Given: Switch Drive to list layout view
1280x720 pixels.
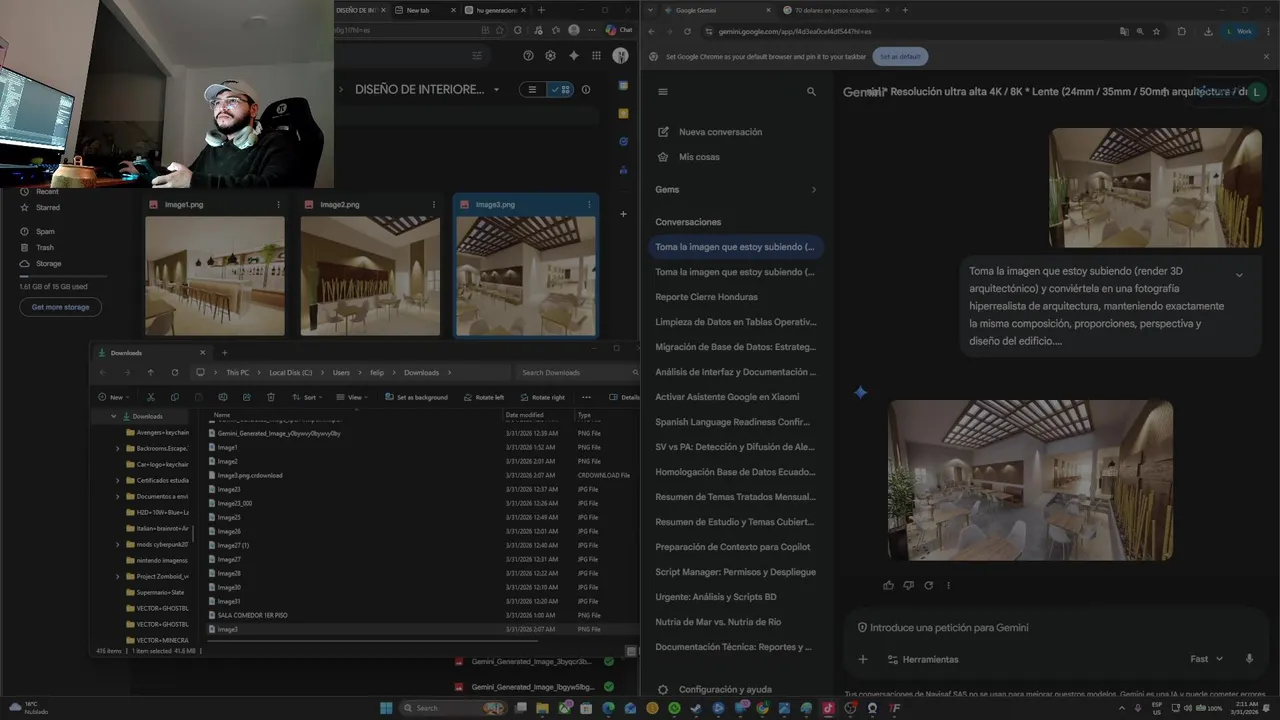Looking at the screenshot, I should (x=532, y=89).
